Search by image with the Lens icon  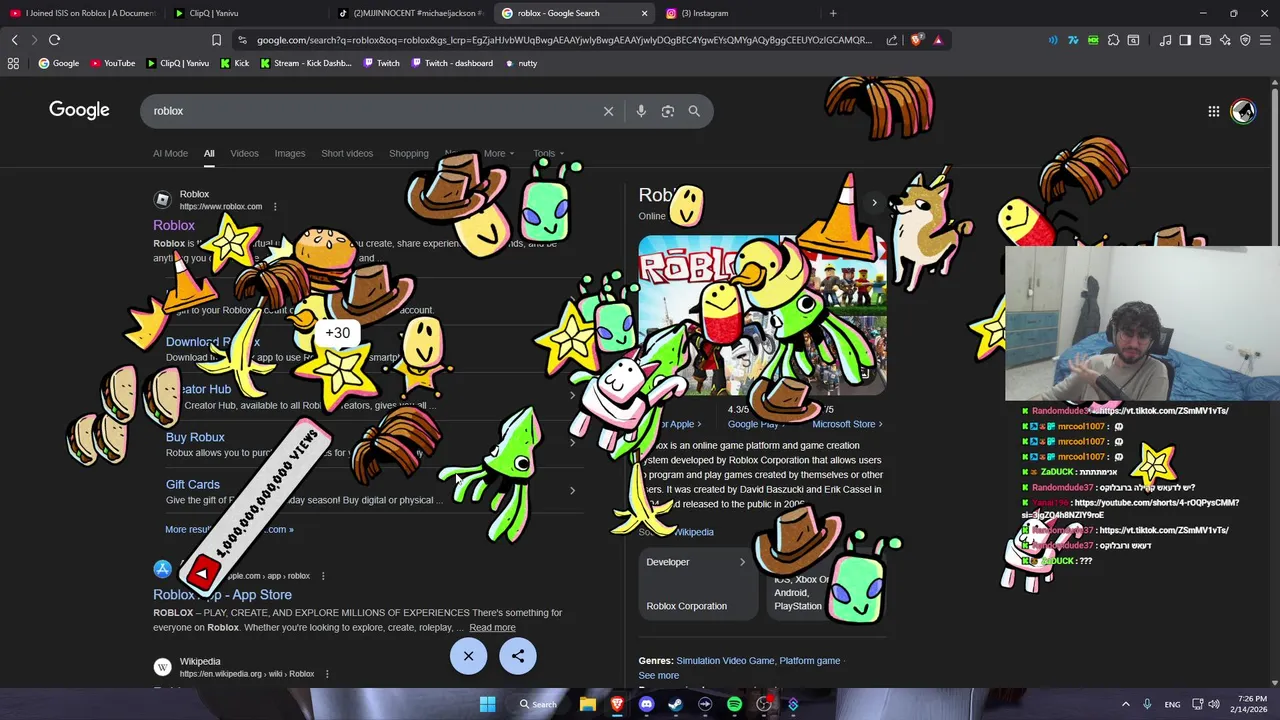click(x=668, y=111)
